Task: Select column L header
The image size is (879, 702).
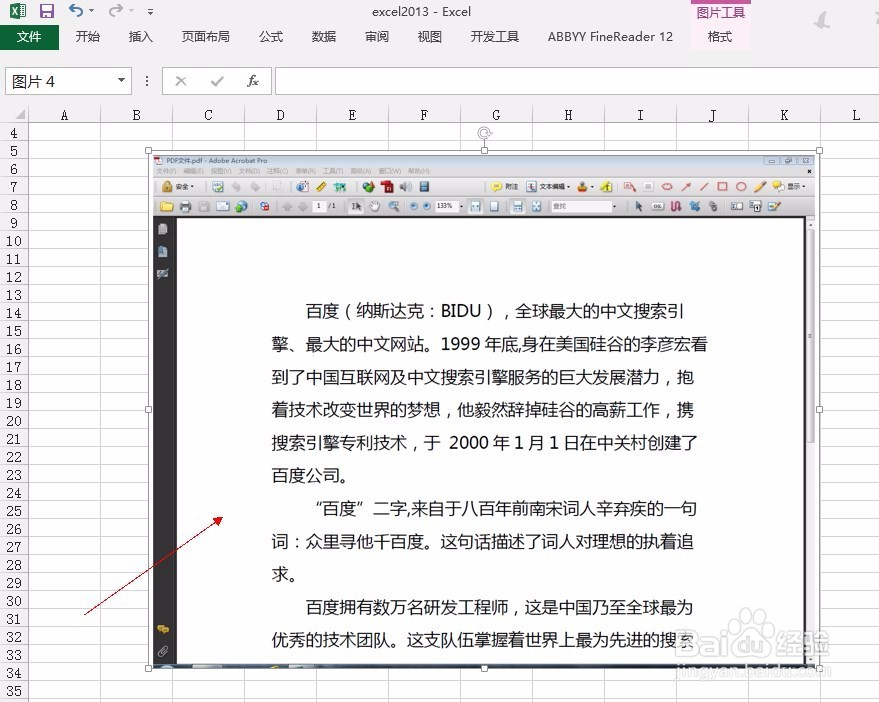Action: coord(855,115)
